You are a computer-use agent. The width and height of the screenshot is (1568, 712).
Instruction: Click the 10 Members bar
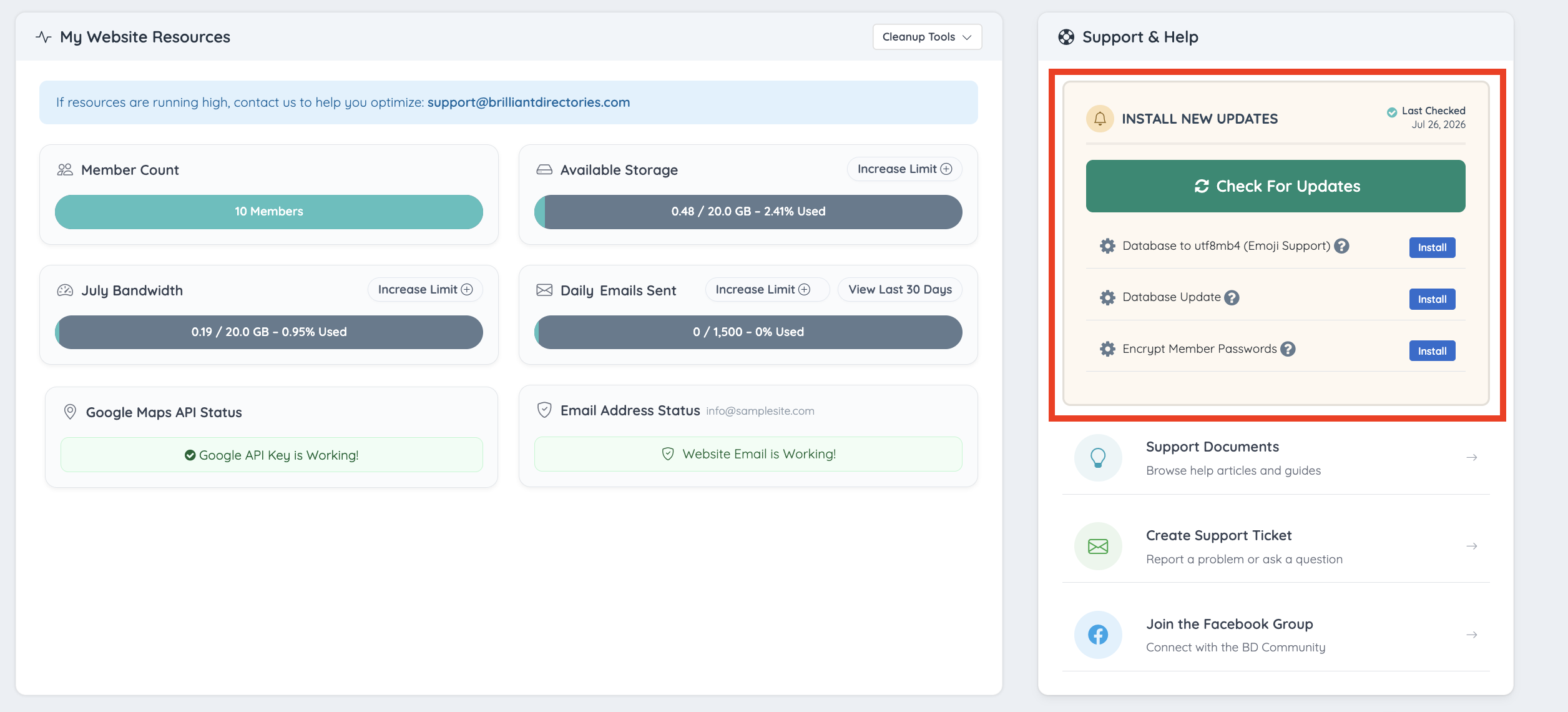pos(269,212)
